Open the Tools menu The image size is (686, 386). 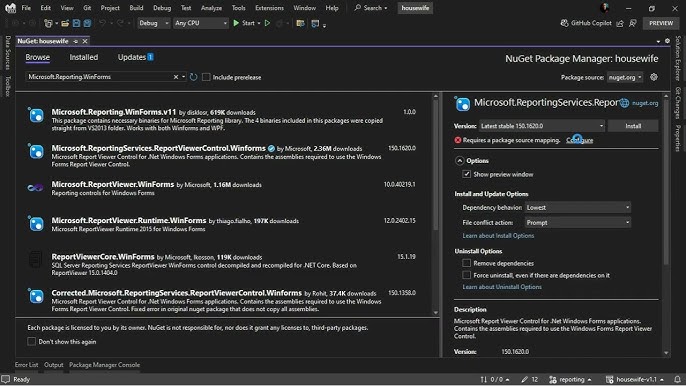238,8
